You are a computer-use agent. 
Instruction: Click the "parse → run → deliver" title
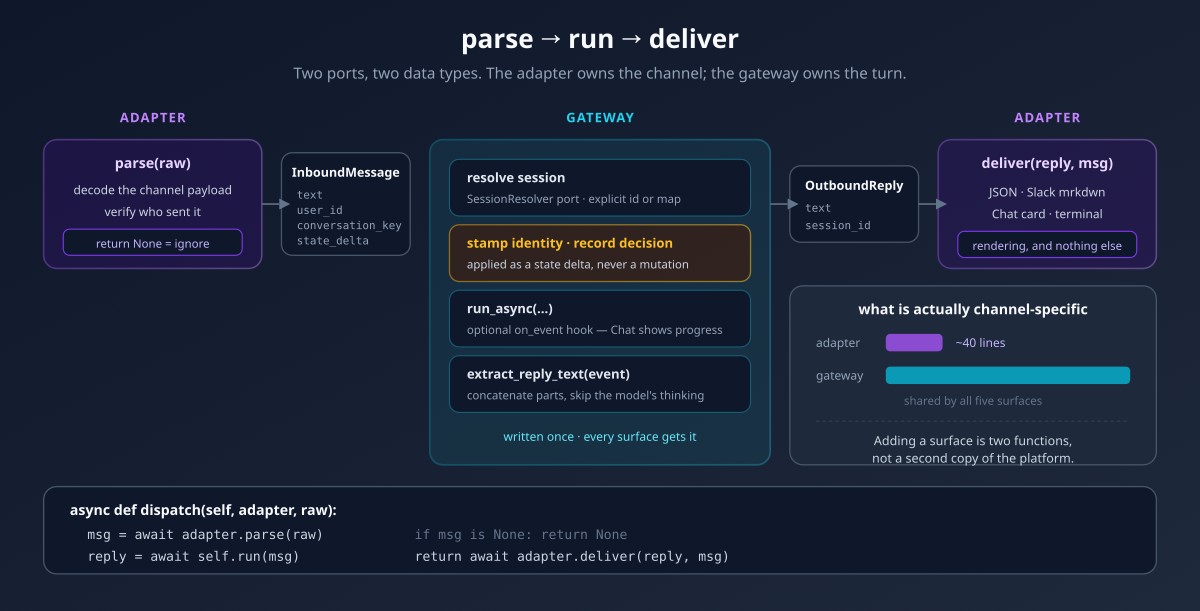pyautogui.click(x=600, y=39)
